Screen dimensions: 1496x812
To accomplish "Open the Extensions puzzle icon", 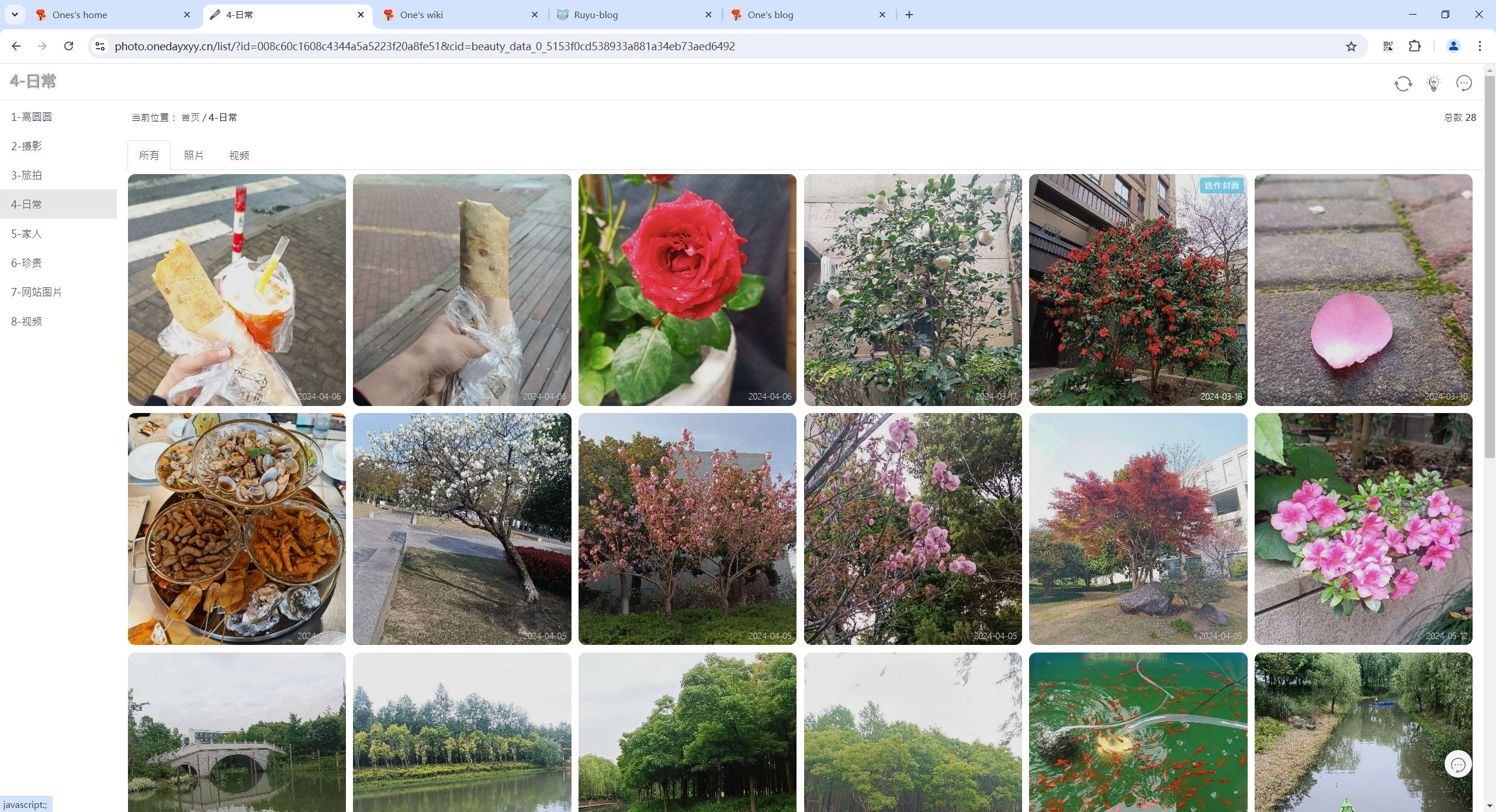I will [1415, 46].
